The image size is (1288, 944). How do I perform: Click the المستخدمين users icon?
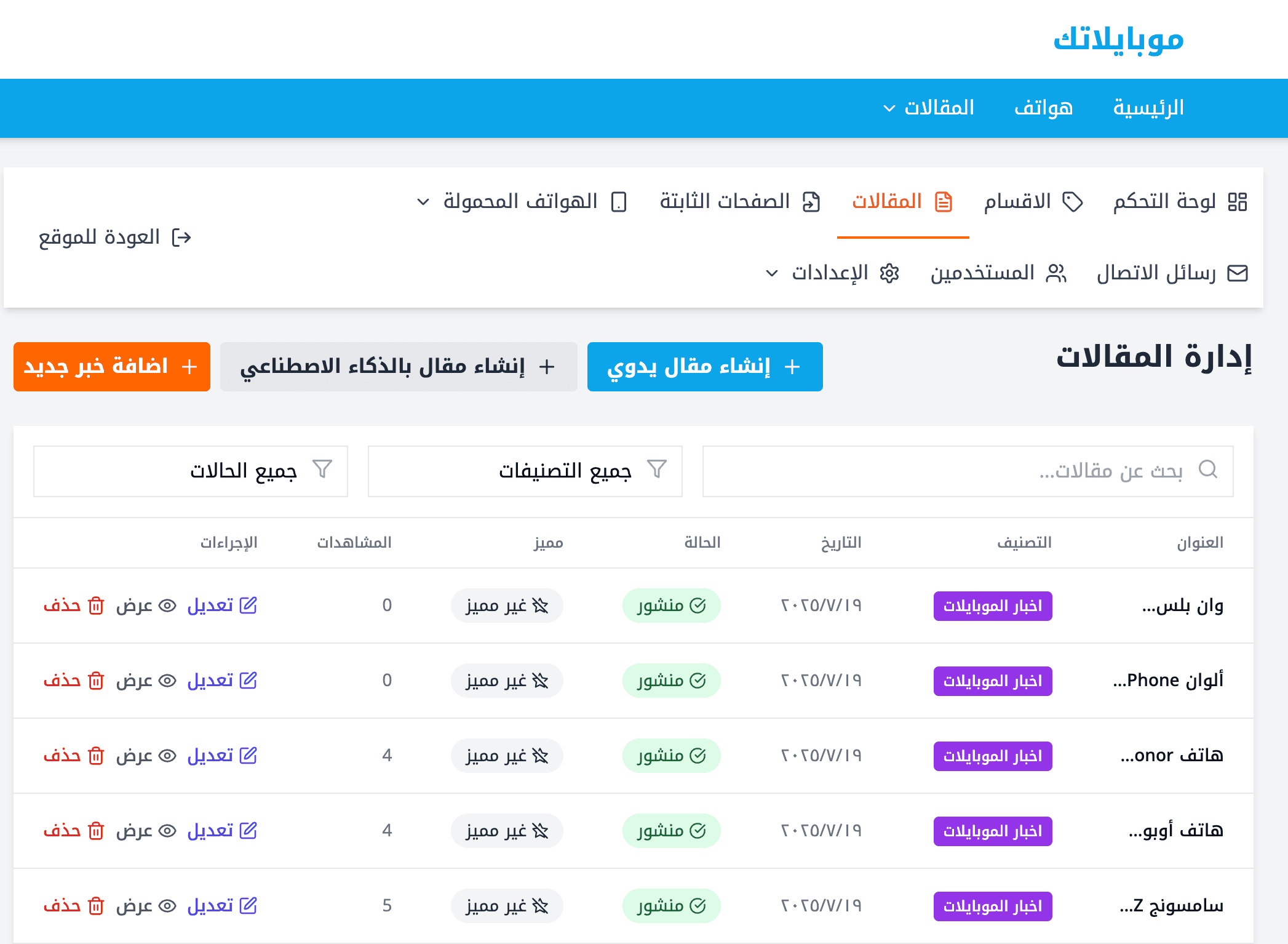tap(1056, 273)
